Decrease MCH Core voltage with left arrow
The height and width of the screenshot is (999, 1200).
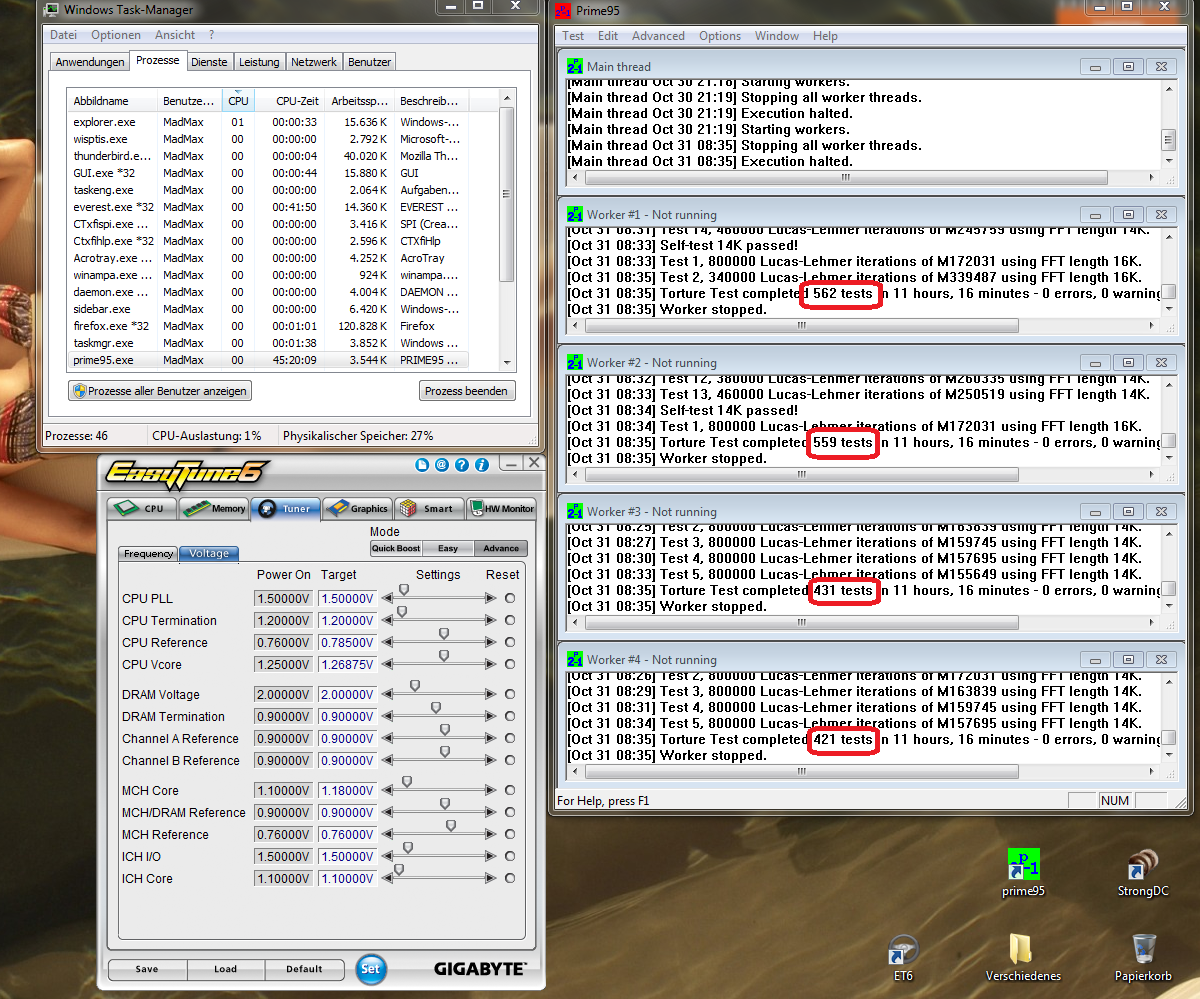coord(388,790)
